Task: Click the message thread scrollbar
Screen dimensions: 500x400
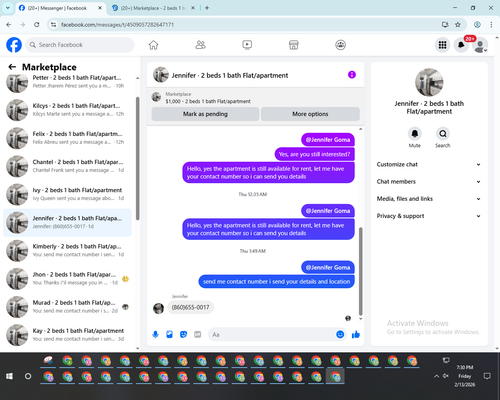Action: click(360, 271)
